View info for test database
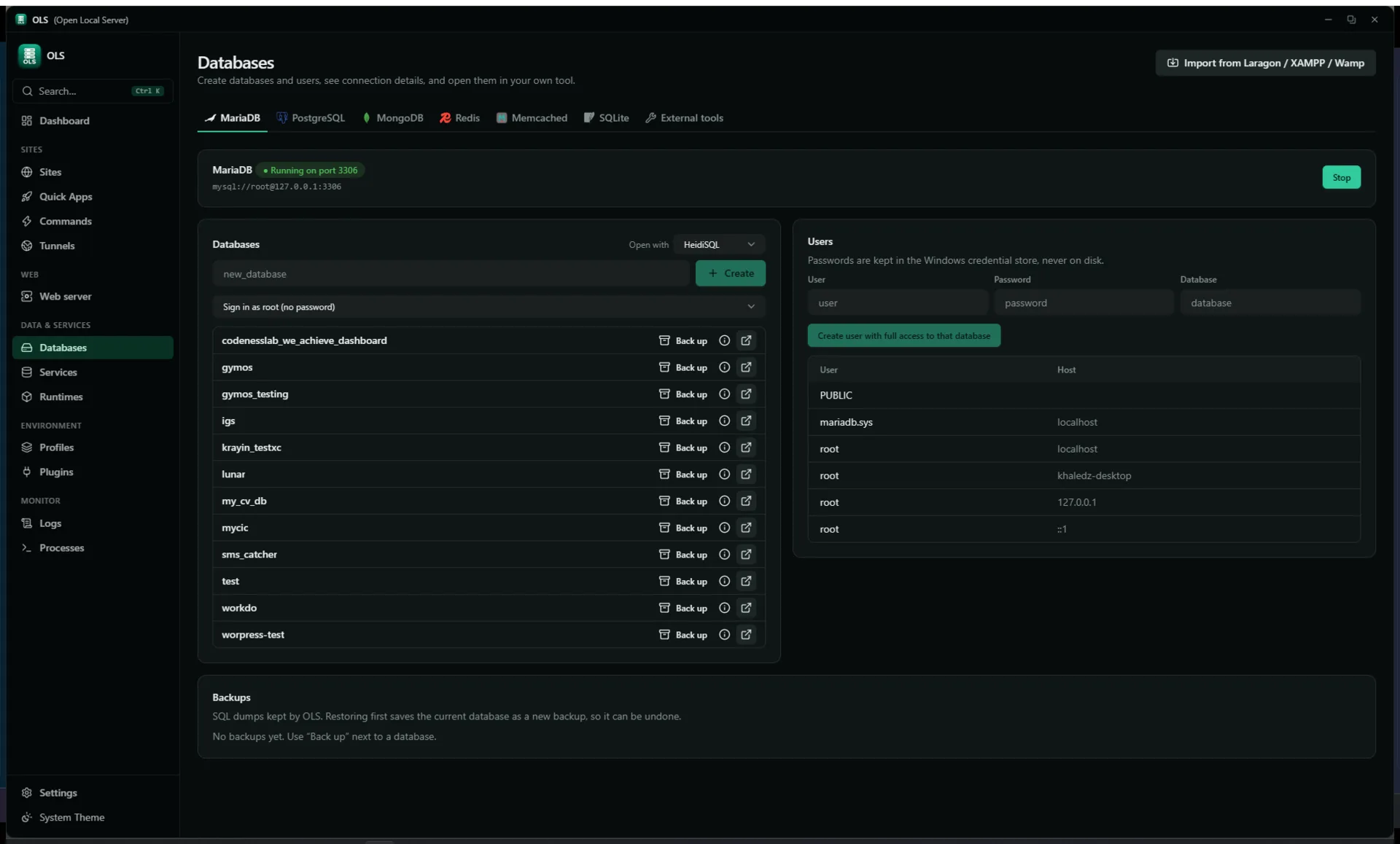The width and height of the screenshot is (1400, 844). pyautogui.click(x=724, y=581)
